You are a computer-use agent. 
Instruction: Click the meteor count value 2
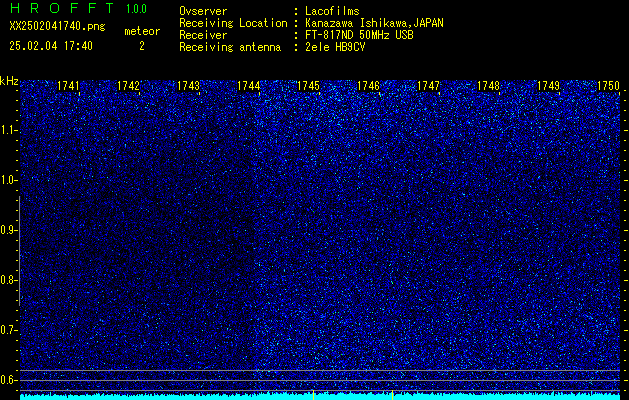[142, 46]
